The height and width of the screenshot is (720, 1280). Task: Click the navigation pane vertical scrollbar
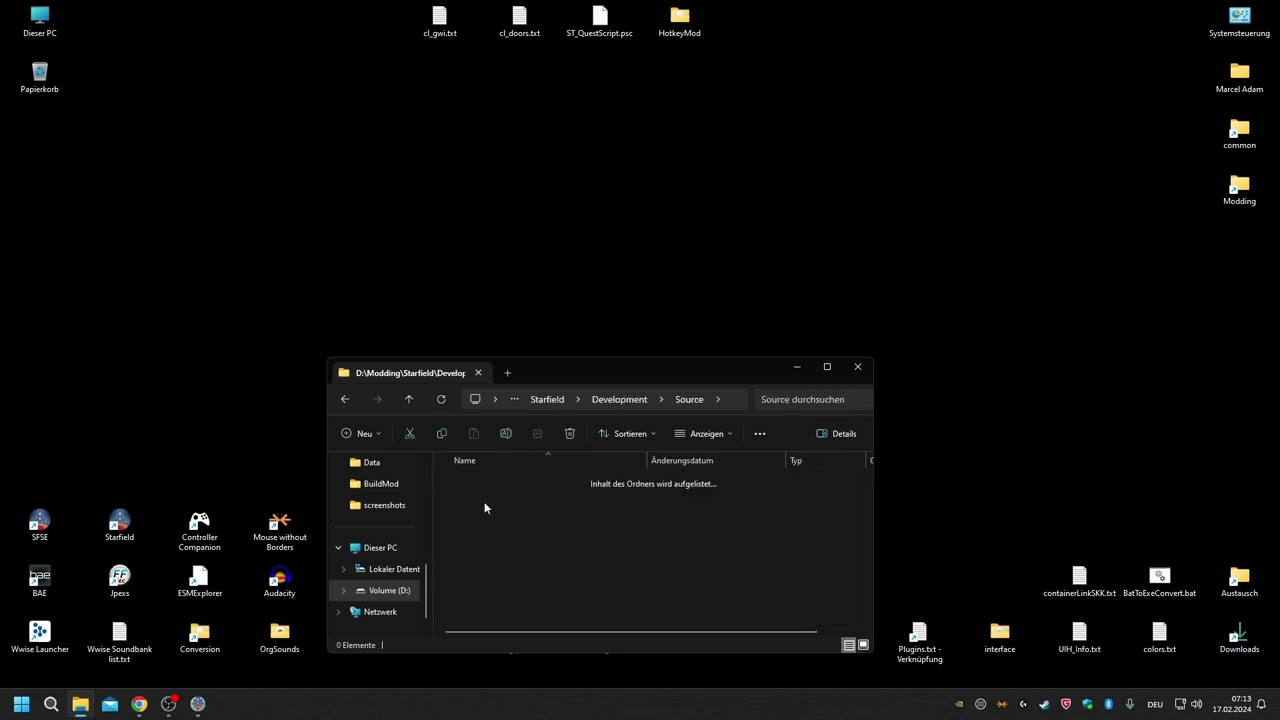[427, 591]
